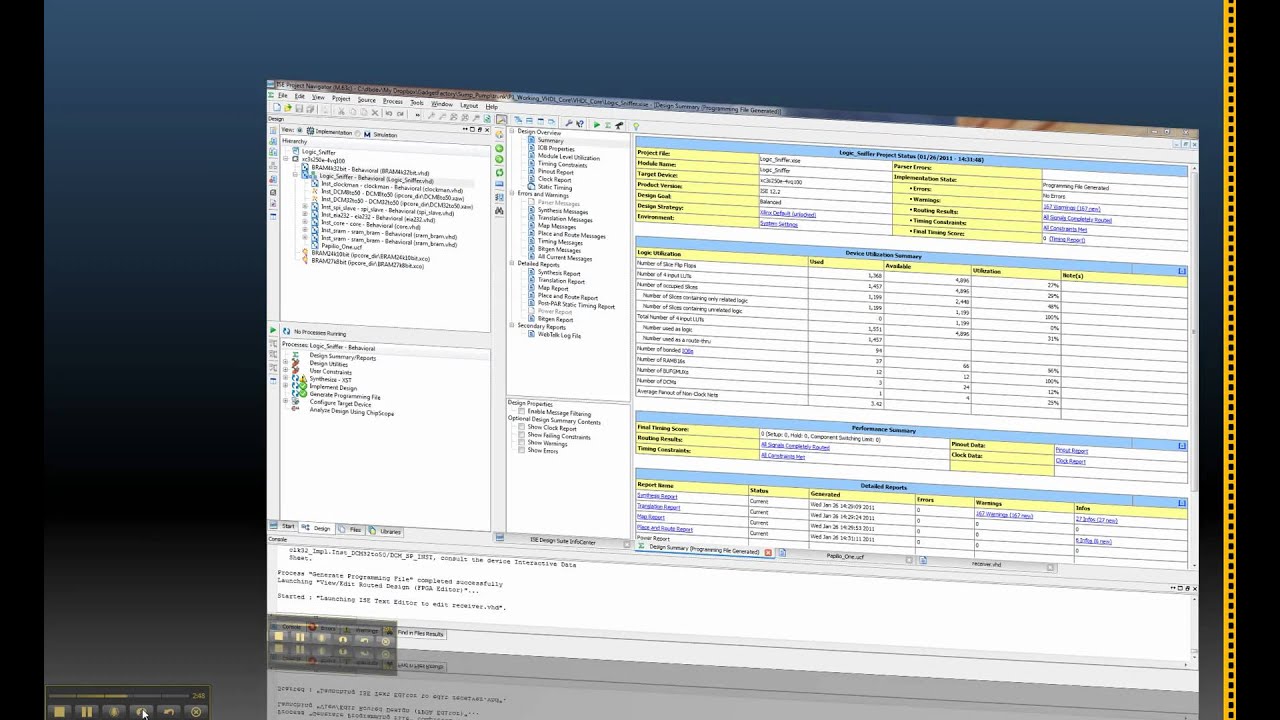The height and width of the screenshot is (720, 1280).
Task: Select WebTalk Log File item
Action: 559,335
